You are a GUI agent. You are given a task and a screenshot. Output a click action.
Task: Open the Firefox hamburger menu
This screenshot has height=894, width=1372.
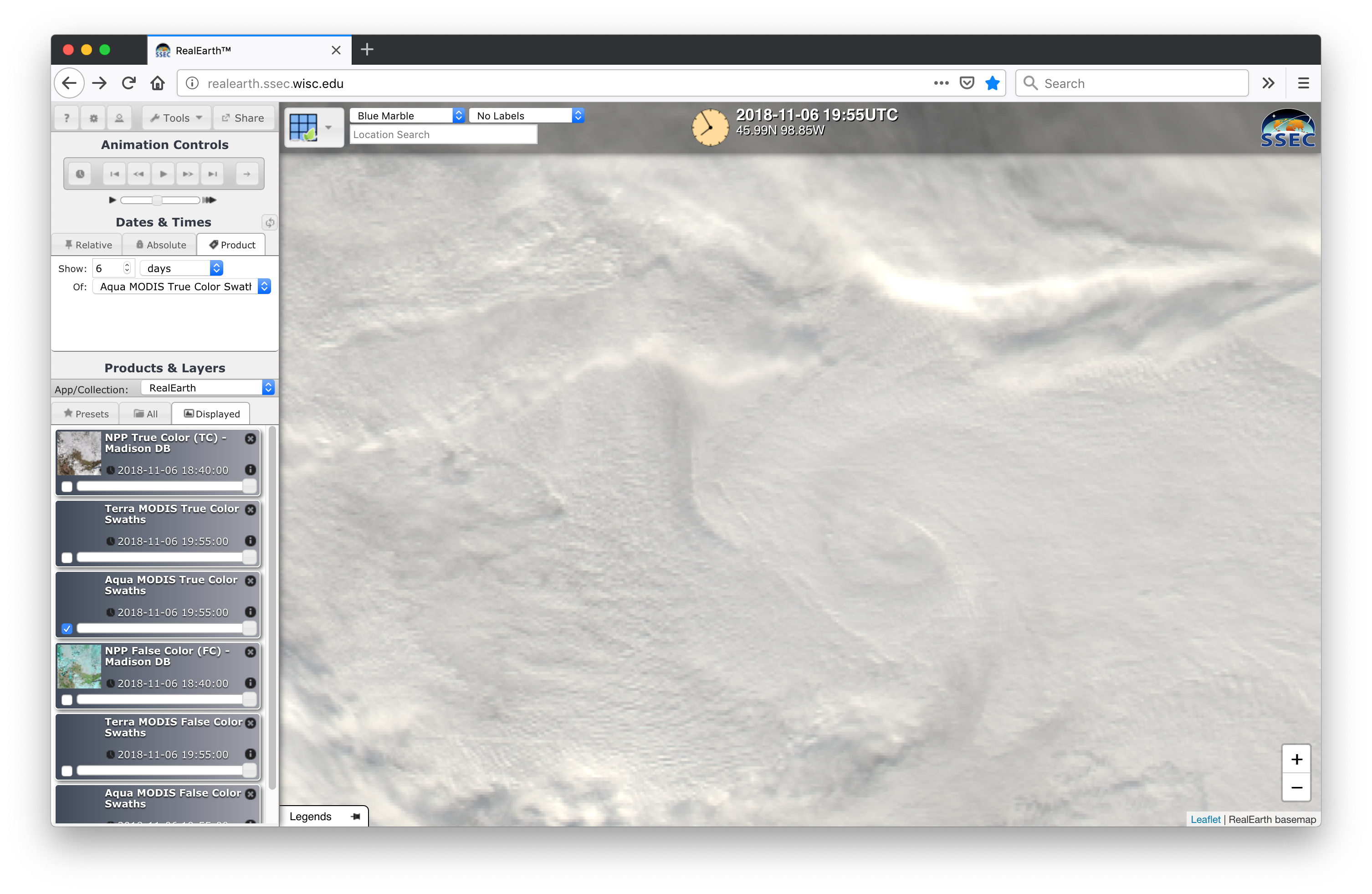[1303, 83]
